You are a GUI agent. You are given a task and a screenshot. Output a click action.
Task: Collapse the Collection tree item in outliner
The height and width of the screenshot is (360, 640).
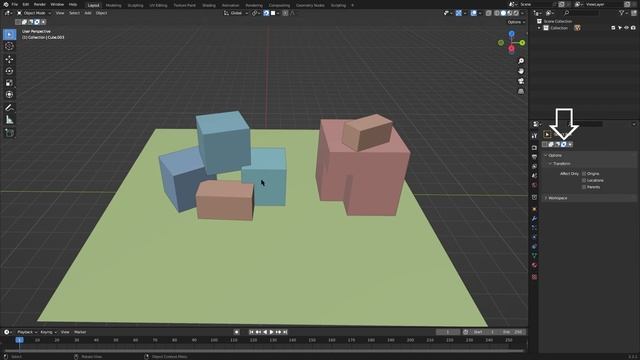[539, 28]
